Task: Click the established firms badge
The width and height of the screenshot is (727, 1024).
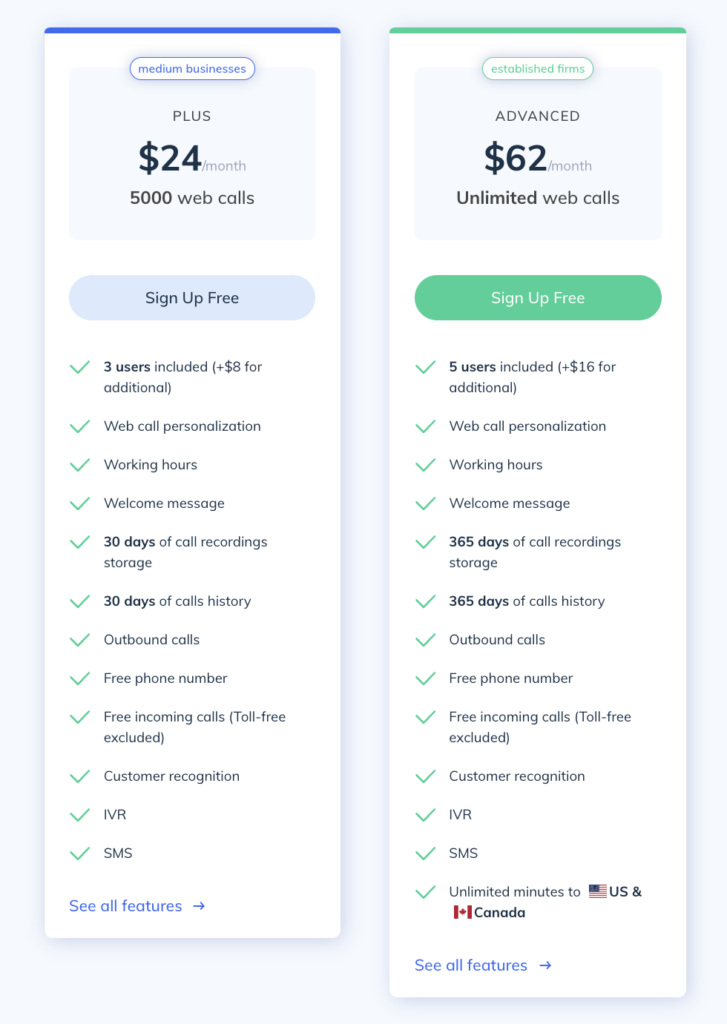Action: [x=537, y=69]
